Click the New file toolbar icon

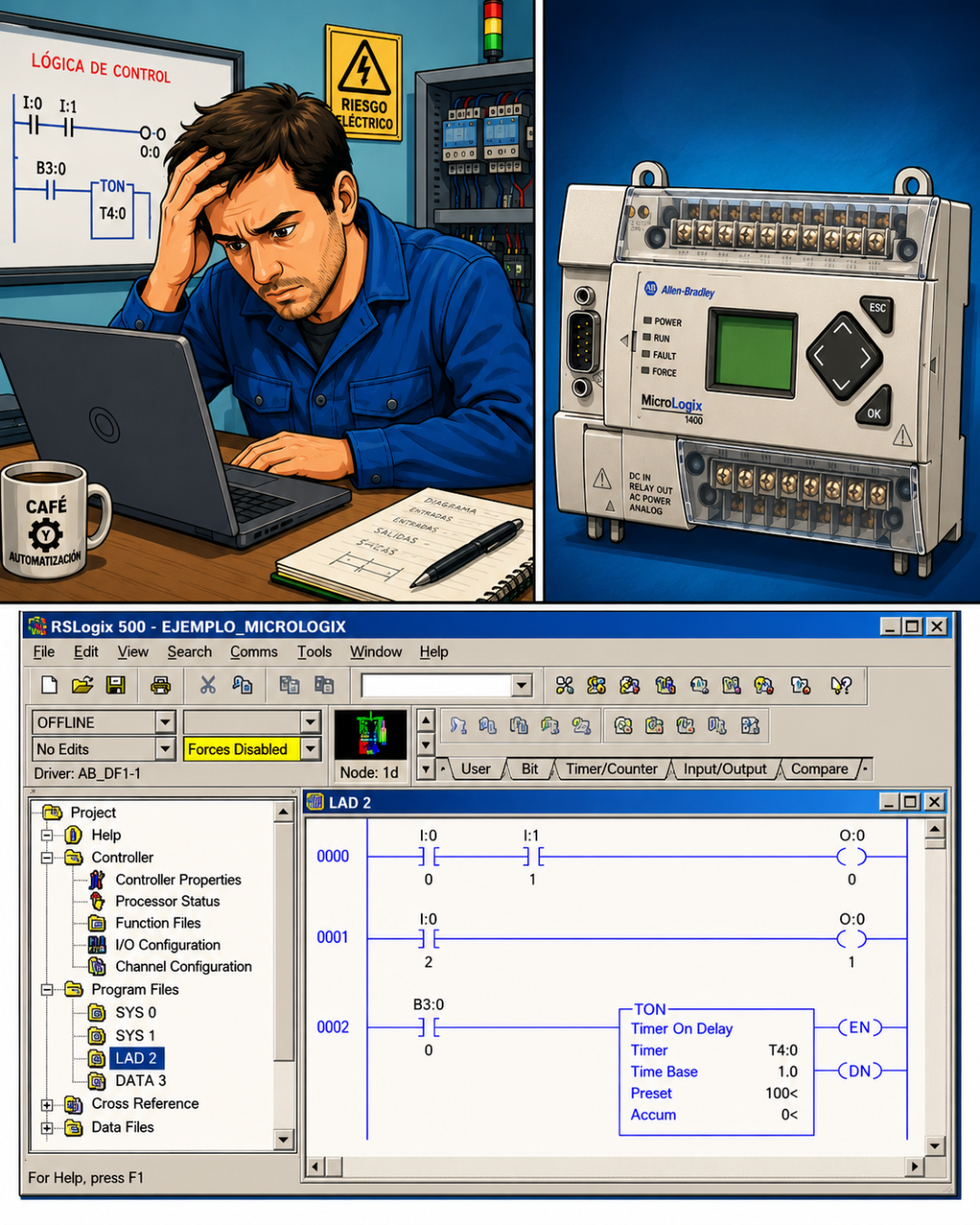pyautogui.click(x=50, y=685)
